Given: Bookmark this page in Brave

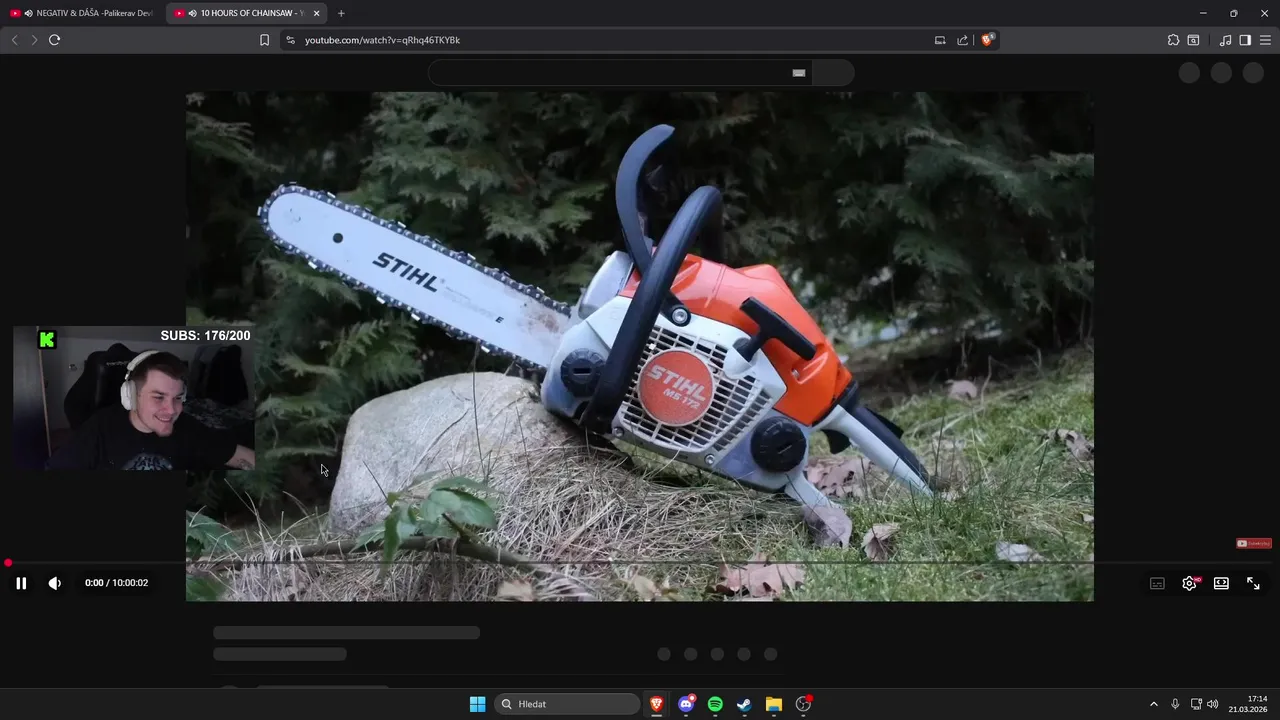Looking at the screenshot, I should tap(264, 40).
